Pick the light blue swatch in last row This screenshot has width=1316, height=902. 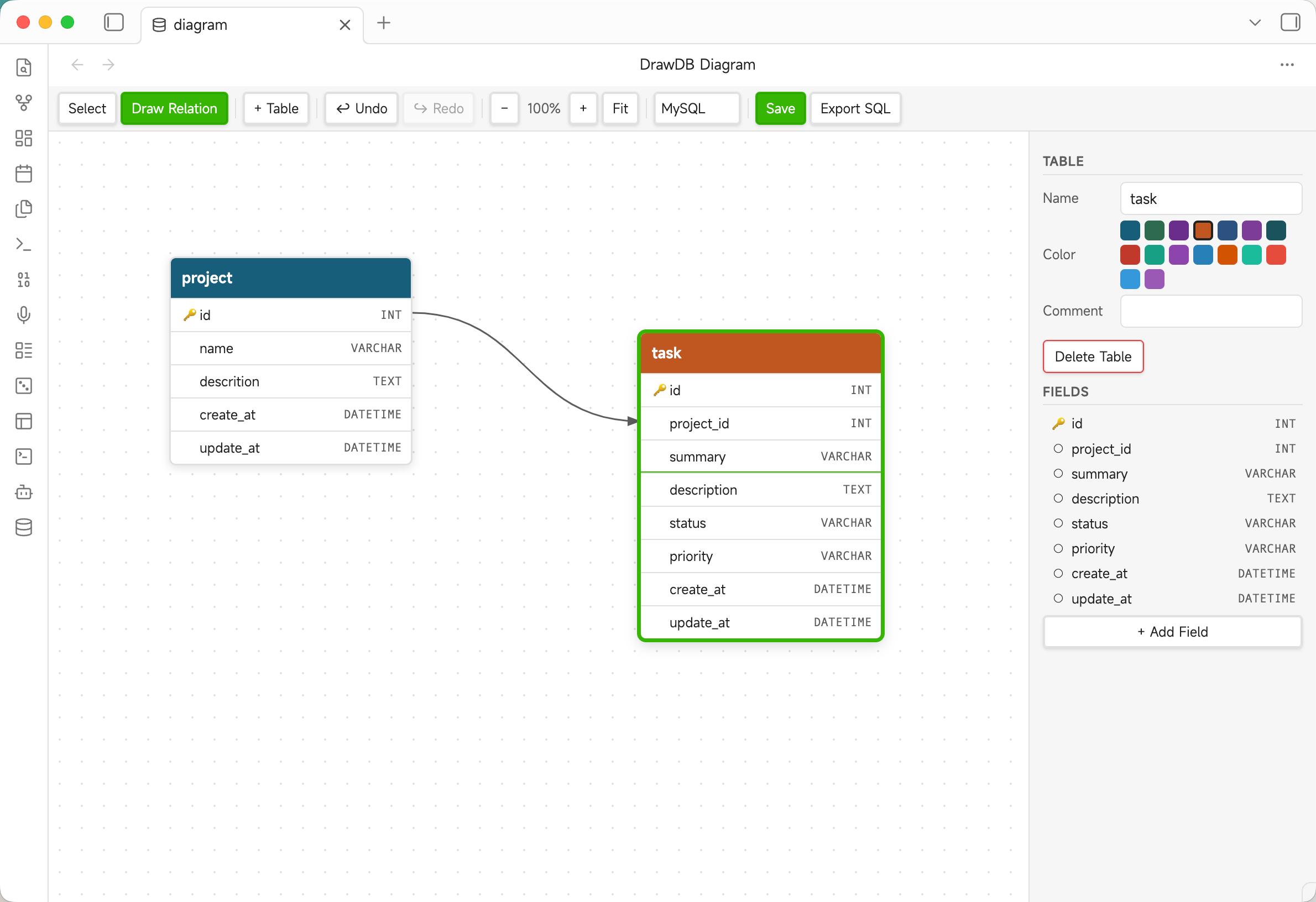pos(1130,279)
